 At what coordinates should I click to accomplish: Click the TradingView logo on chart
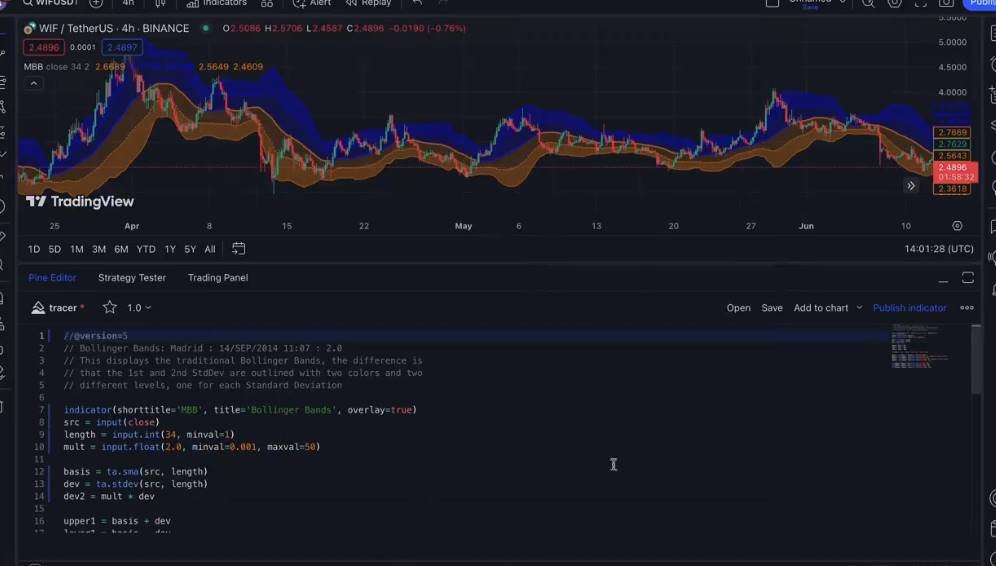pos(80,201)
